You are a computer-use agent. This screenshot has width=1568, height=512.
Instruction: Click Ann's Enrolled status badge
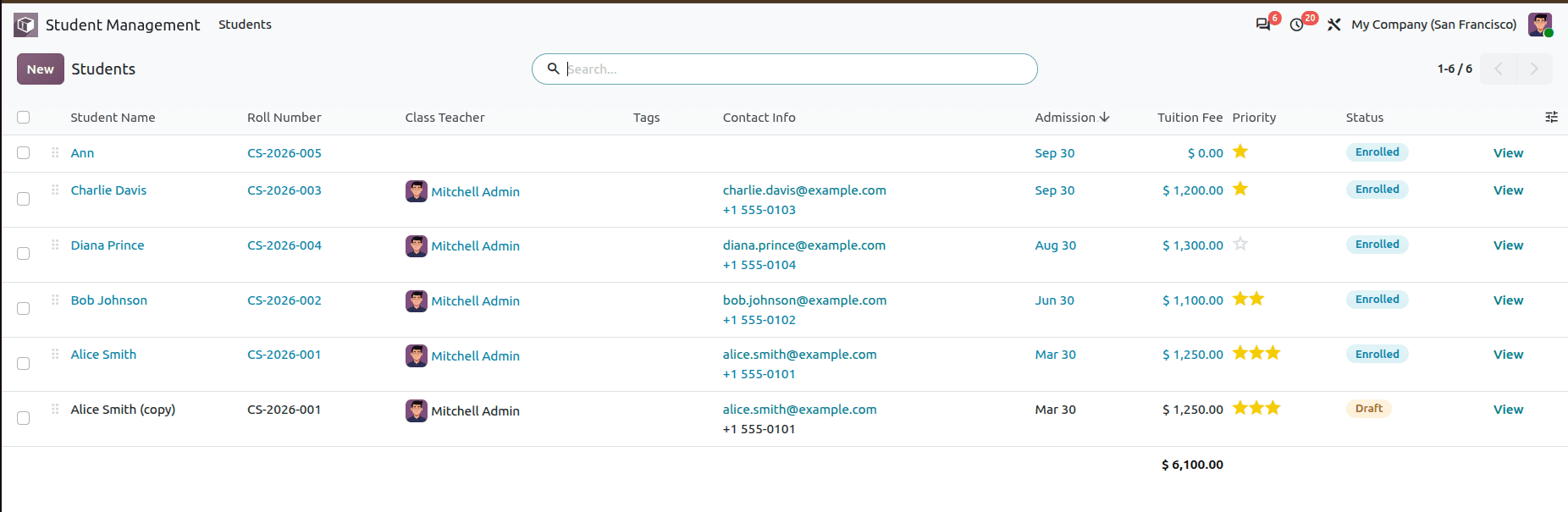[1377, 152]
